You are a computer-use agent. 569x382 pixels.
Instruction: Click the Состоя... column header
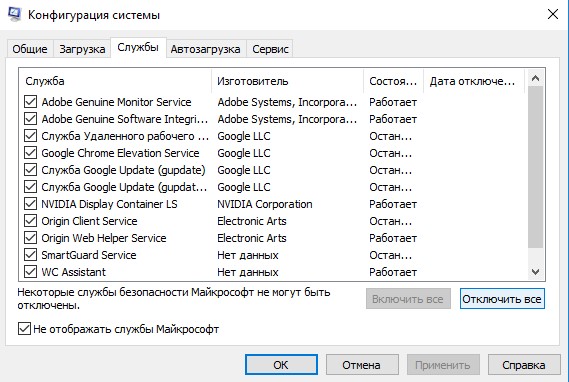[393, 81]
